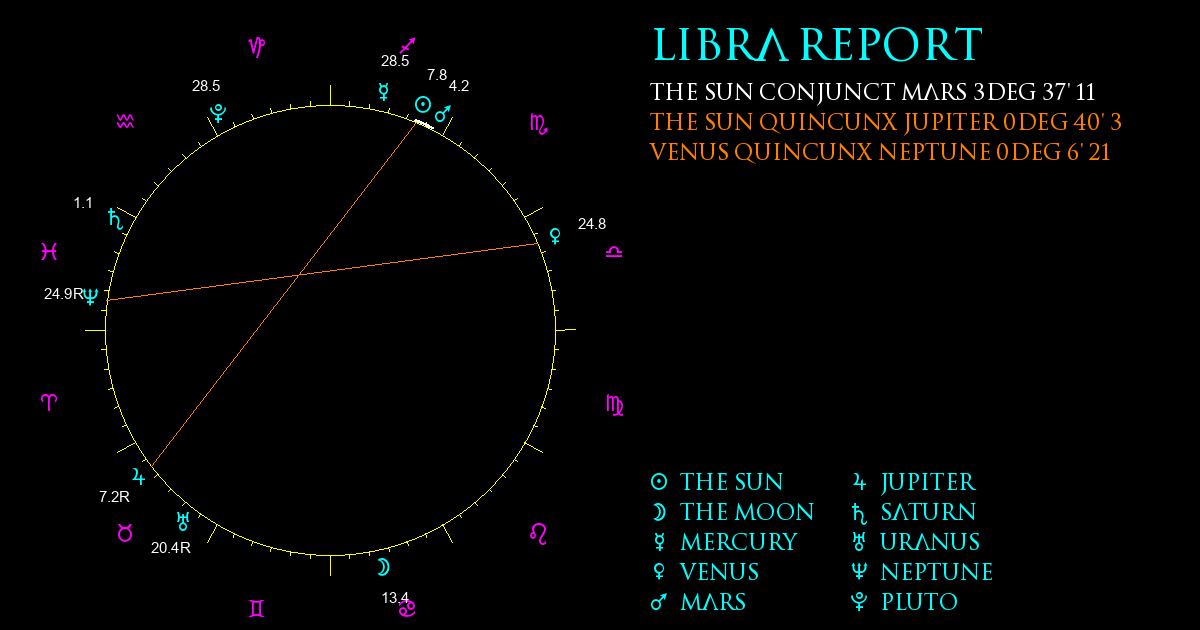Click the Sagittarius arrow symbol
This screenshot has width=1200, height=630.
click(408, 45)
